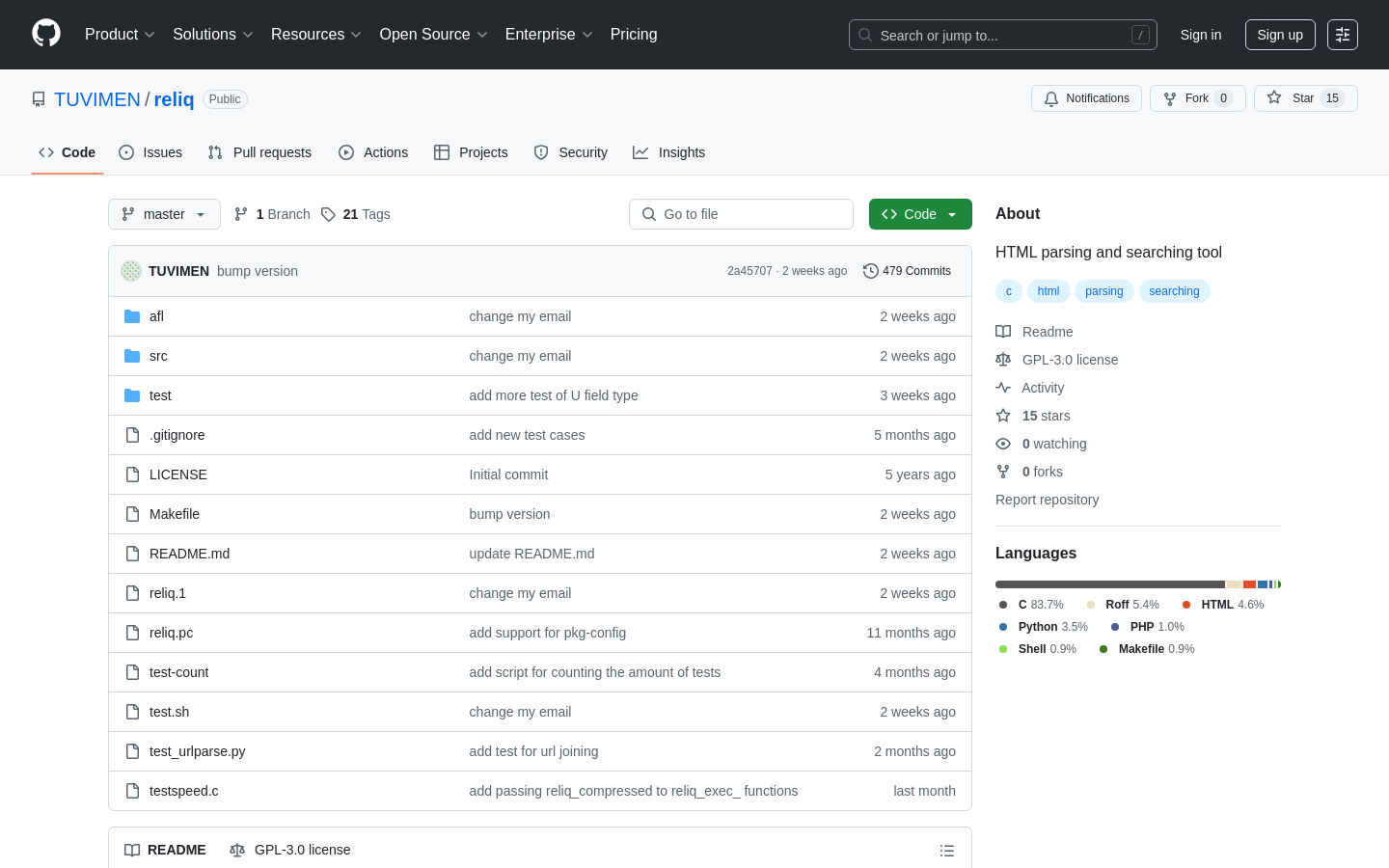The height and width of the screenshot is (868, 1389).
Task: Click the star icon beside 15 stars
Action: 1003,416
